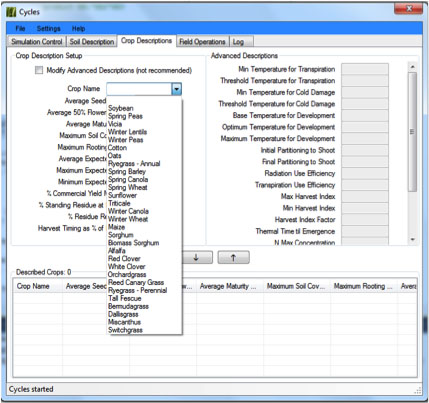This screenshot has height=403, width=429.
Task: Collapse the Crop Name dropdown arrow
Action: pyautogui.click(x=177, y=89)
